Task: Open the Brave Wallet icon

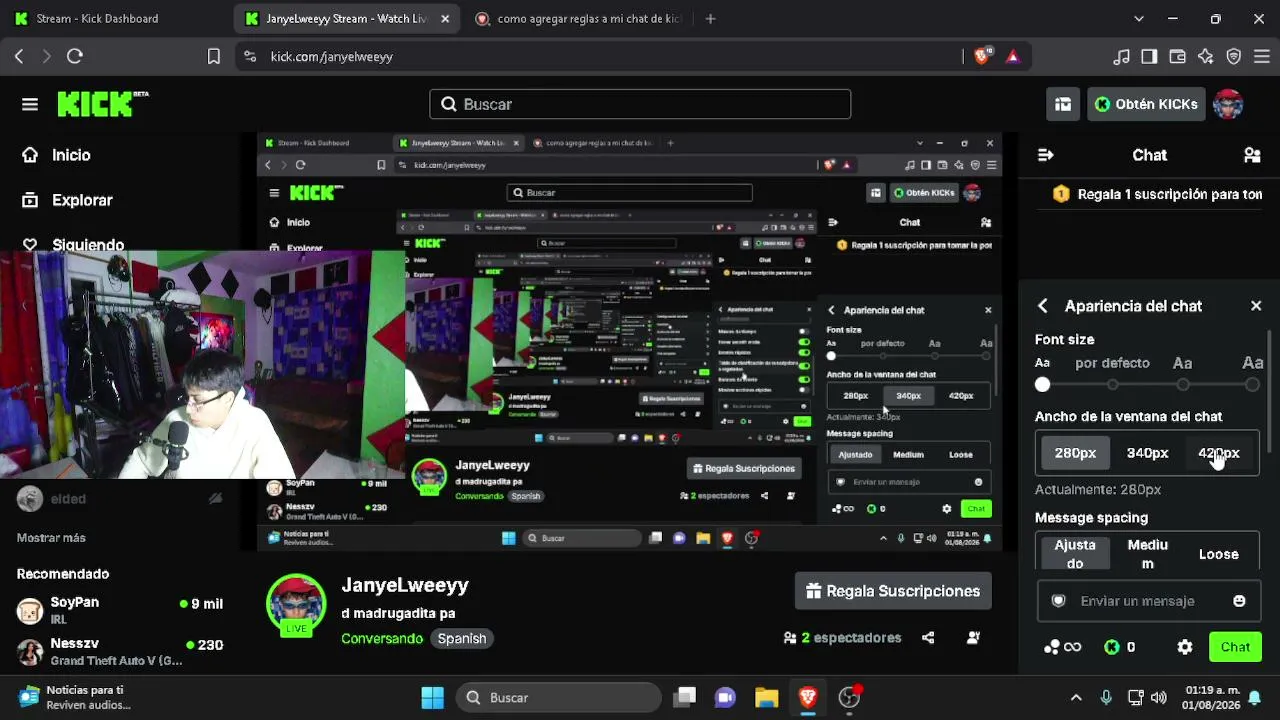Action: 1178,57
